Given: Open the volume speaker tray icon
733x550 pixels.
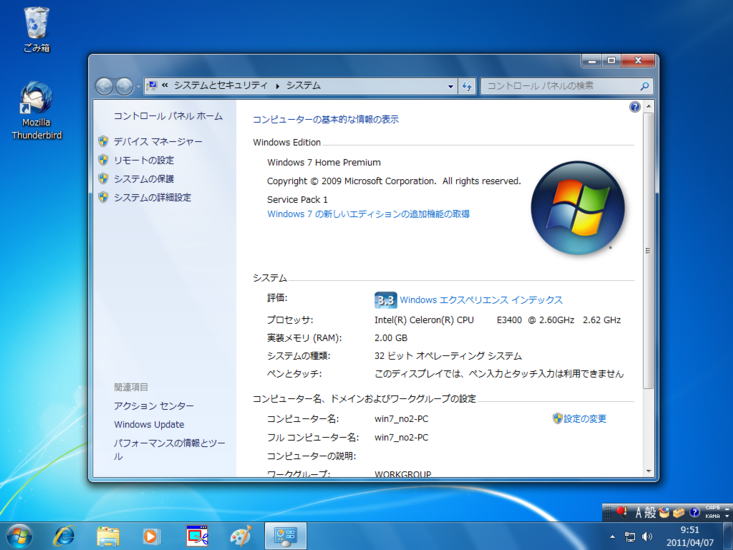Looking at the screenshot, I should 647,537.
